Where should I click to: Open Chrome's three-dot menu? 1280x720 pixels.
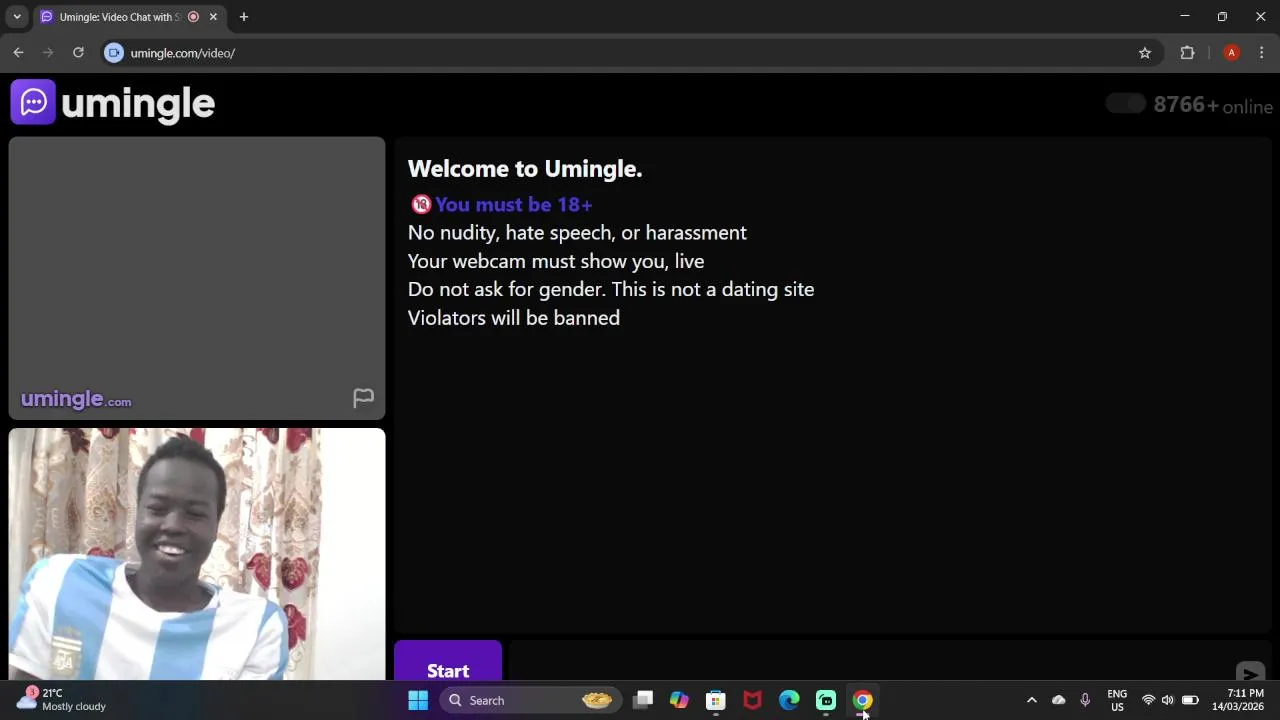(x=1261, y=53)
